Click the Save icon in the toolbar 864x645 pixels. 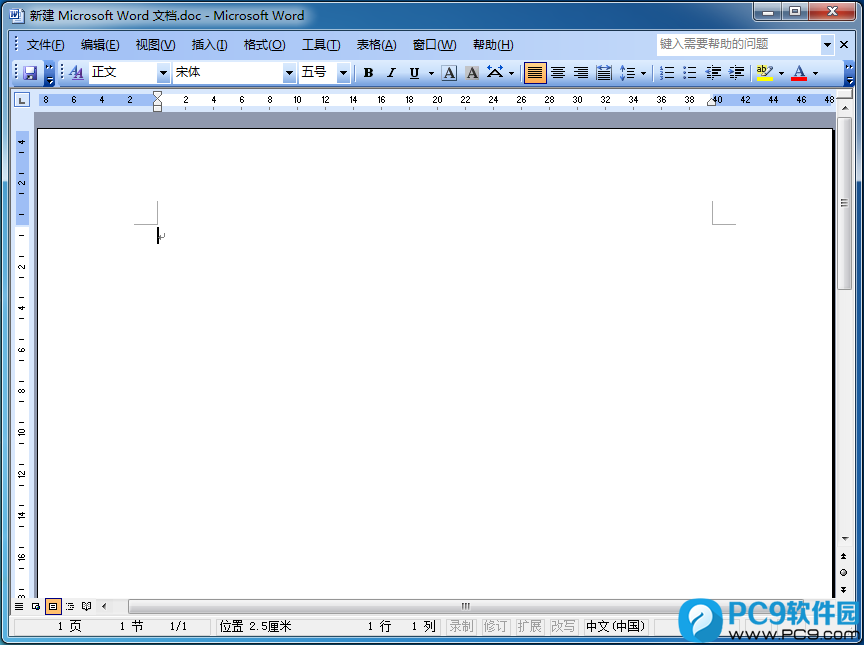pyautogui.click(x=30, y=73)
